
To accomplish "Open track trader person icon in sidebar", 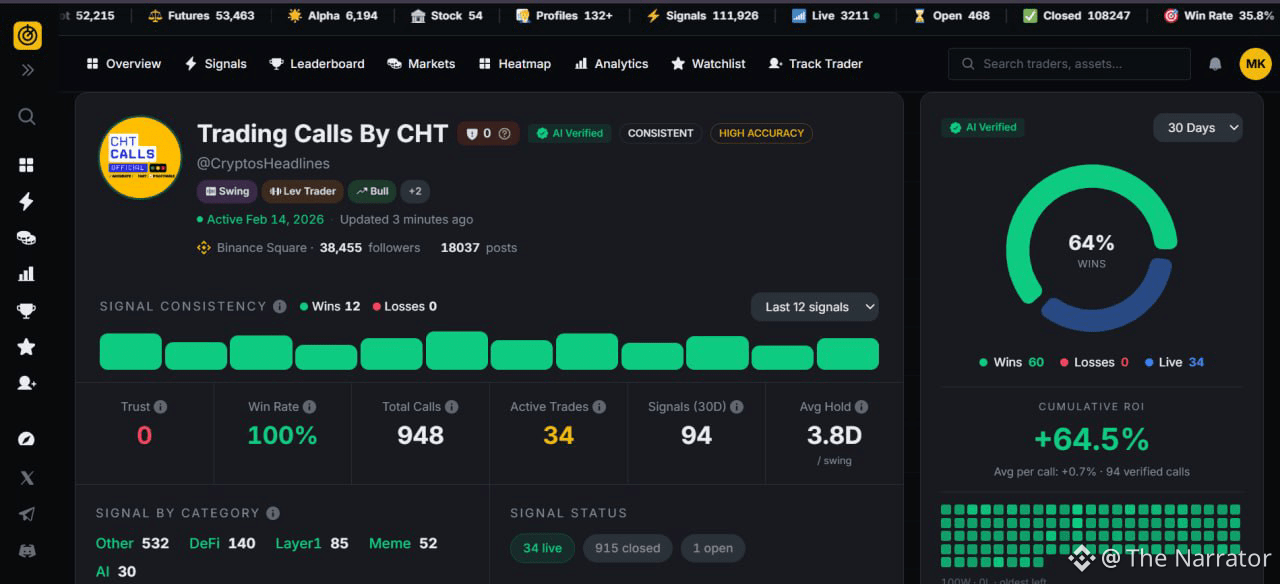I will coord(27,383).
